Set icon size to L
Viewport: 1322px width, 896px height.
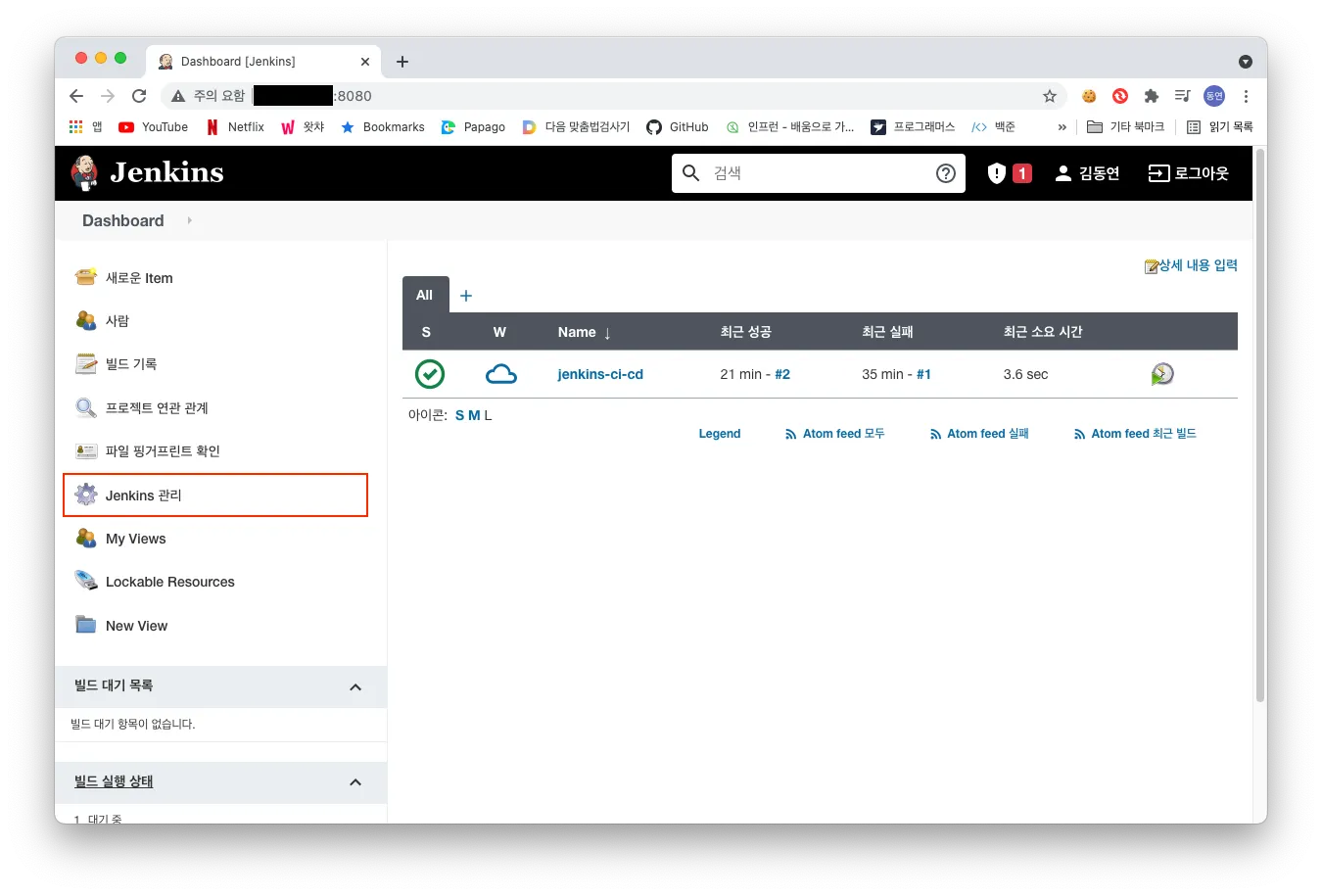point(488,415)
